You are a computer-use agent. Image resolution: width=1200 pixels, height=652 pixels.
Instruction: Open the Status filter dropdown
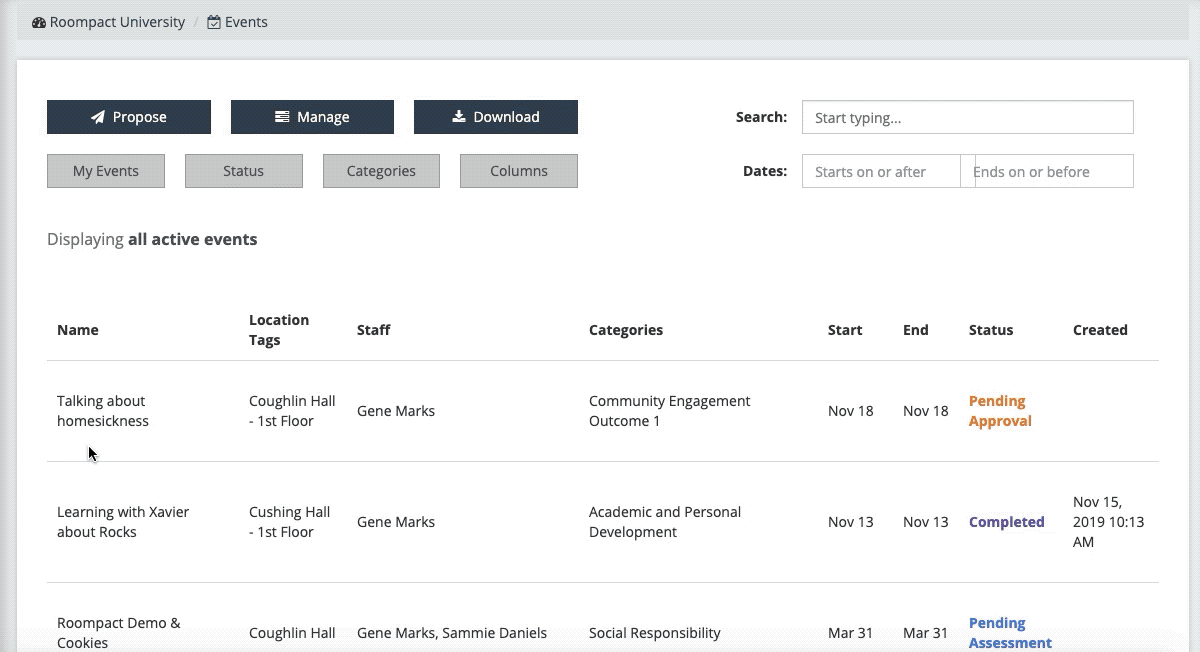tap(243, 171)
